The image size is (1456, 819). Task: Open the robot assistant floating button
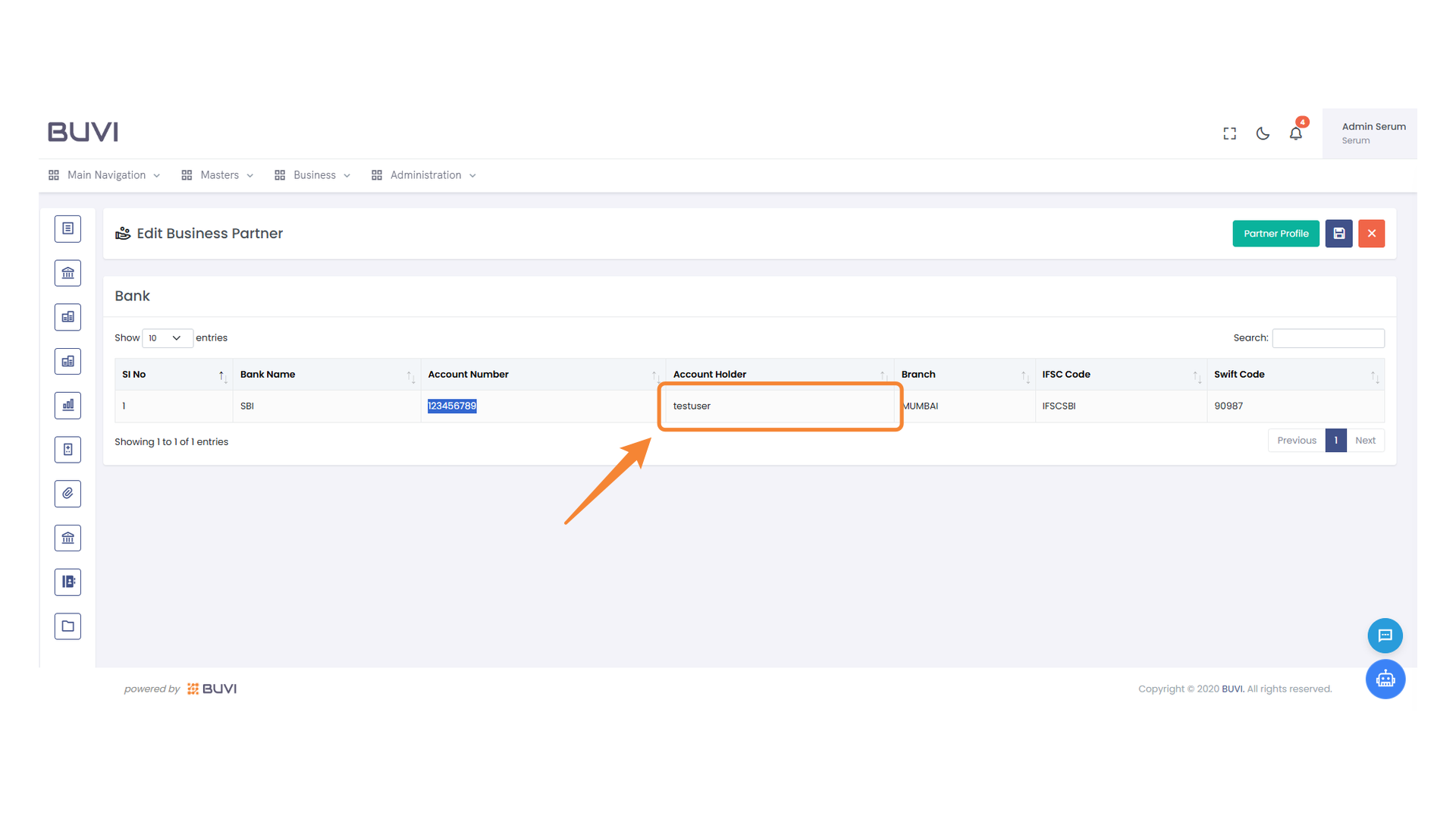tap(1385, 679)
